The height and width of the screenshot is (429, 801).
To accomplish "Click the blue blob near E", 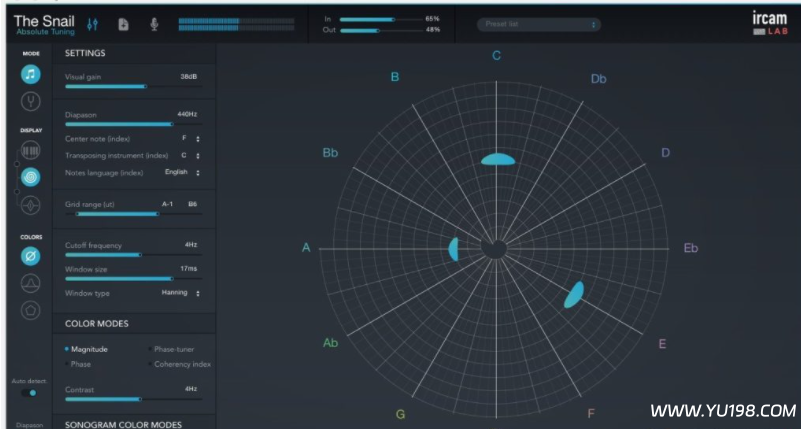I will [x=574, y=295].
